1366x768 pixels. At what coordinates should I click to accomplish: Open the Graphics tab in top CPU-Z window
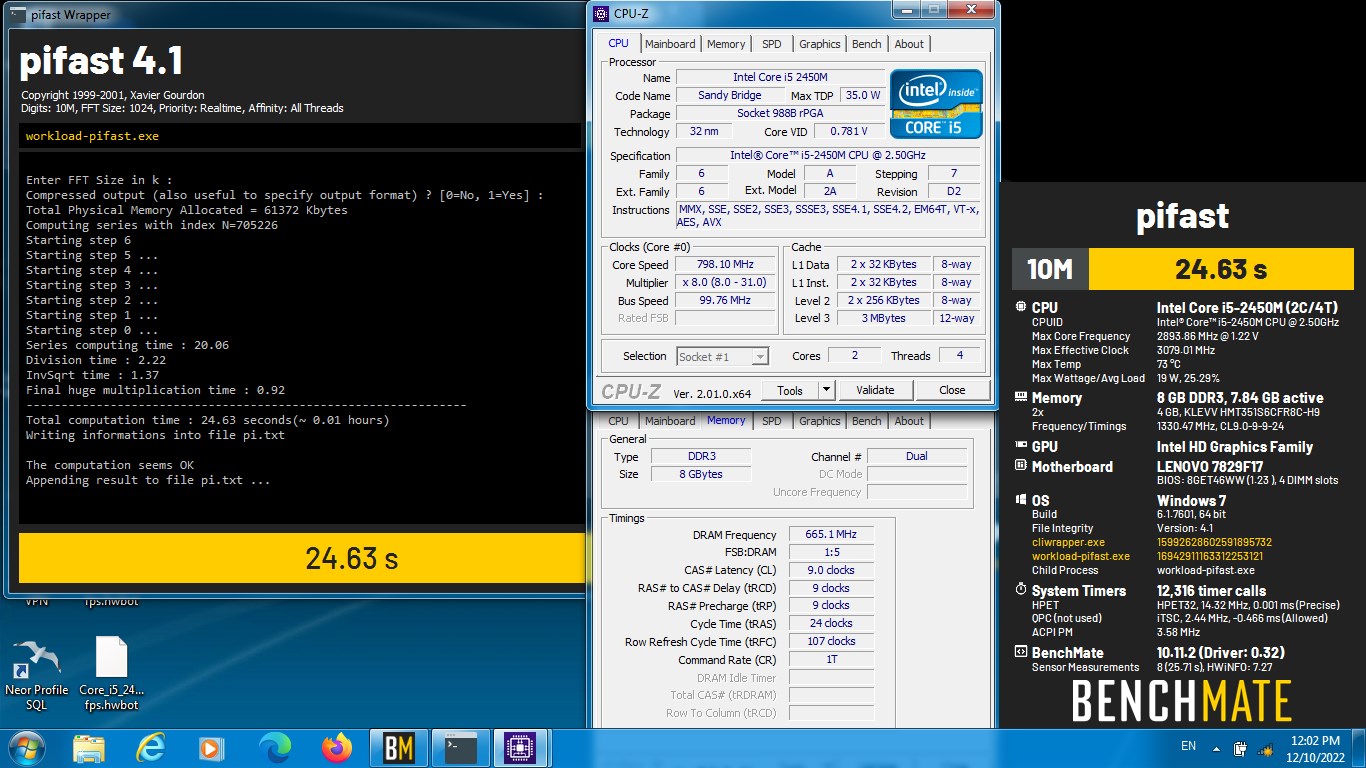820,44
